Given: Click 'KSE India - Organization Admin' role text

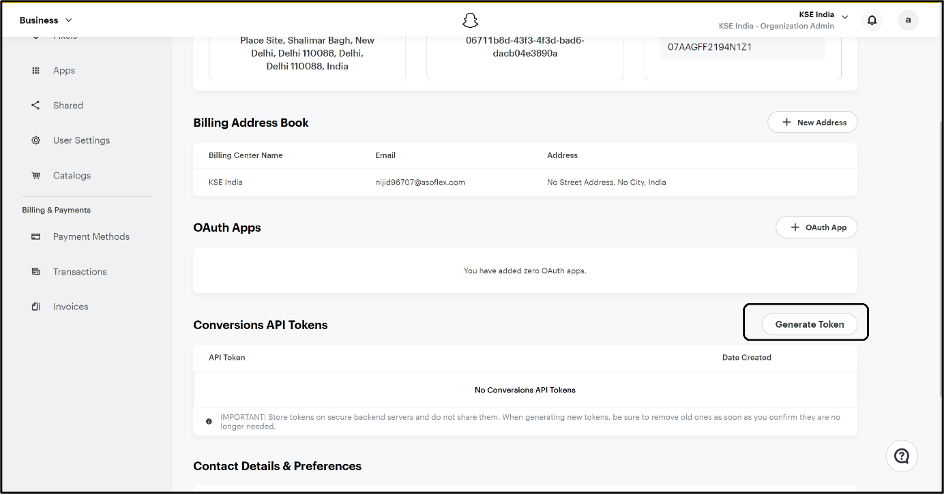Looking at the screenshot, I should [x=776, y=26].
